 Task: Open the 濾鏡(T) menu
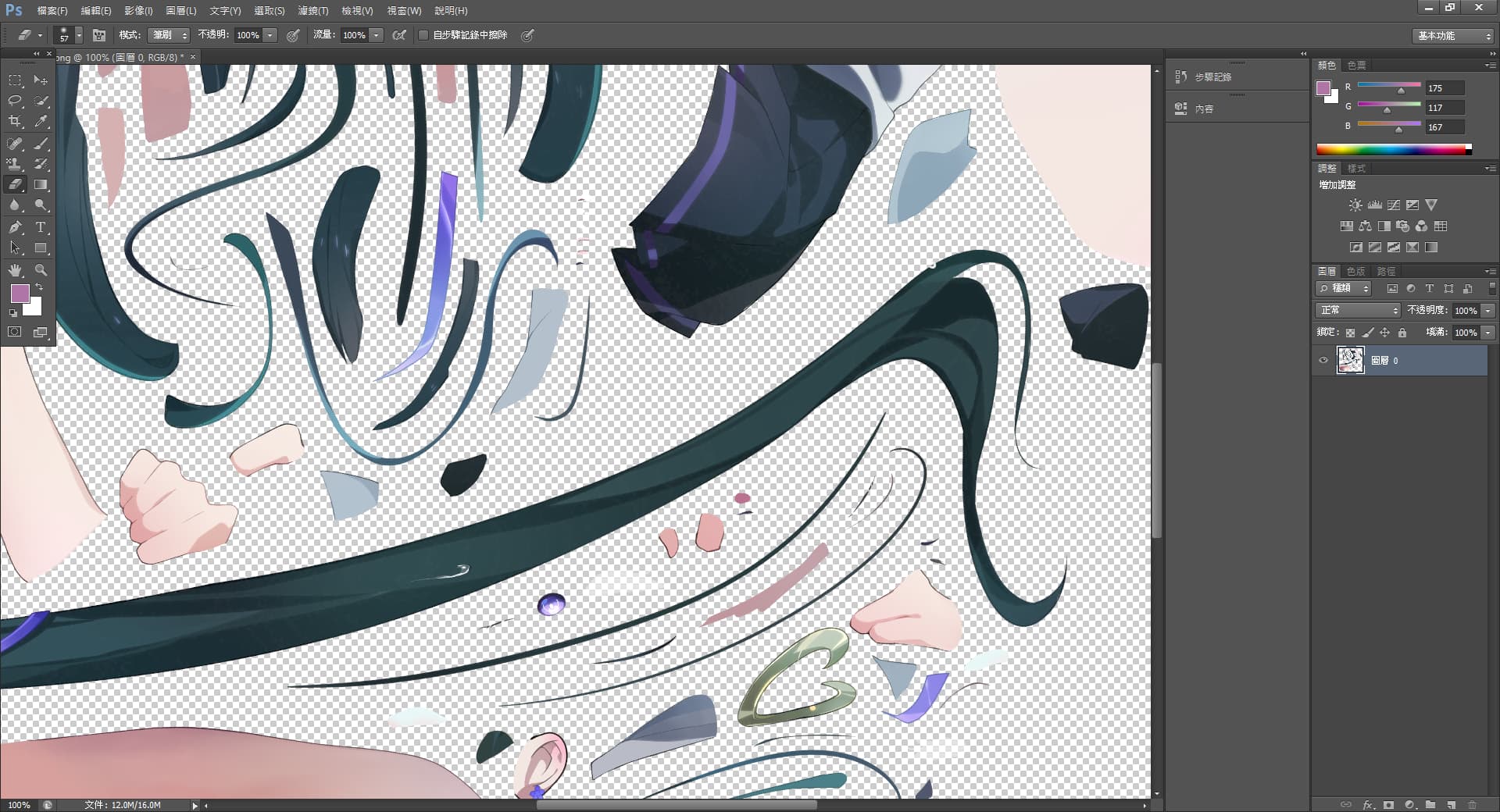pos(312,11)
